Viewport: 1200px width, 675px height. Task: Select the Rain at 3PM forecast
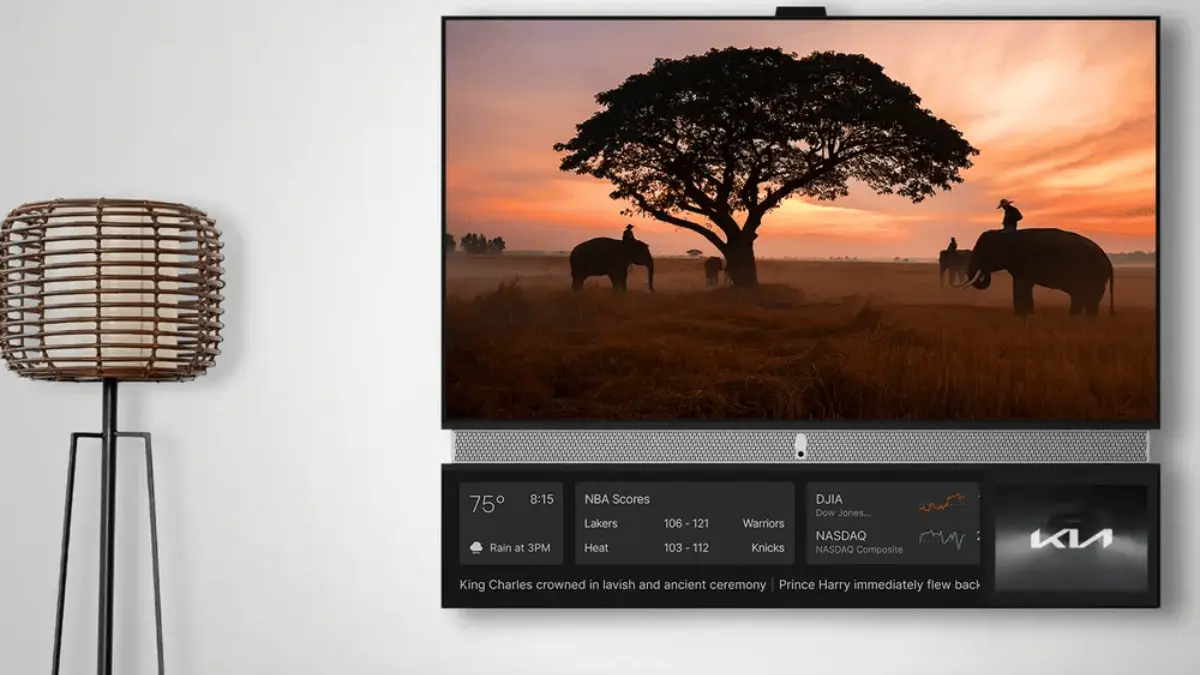pos(520,548)
